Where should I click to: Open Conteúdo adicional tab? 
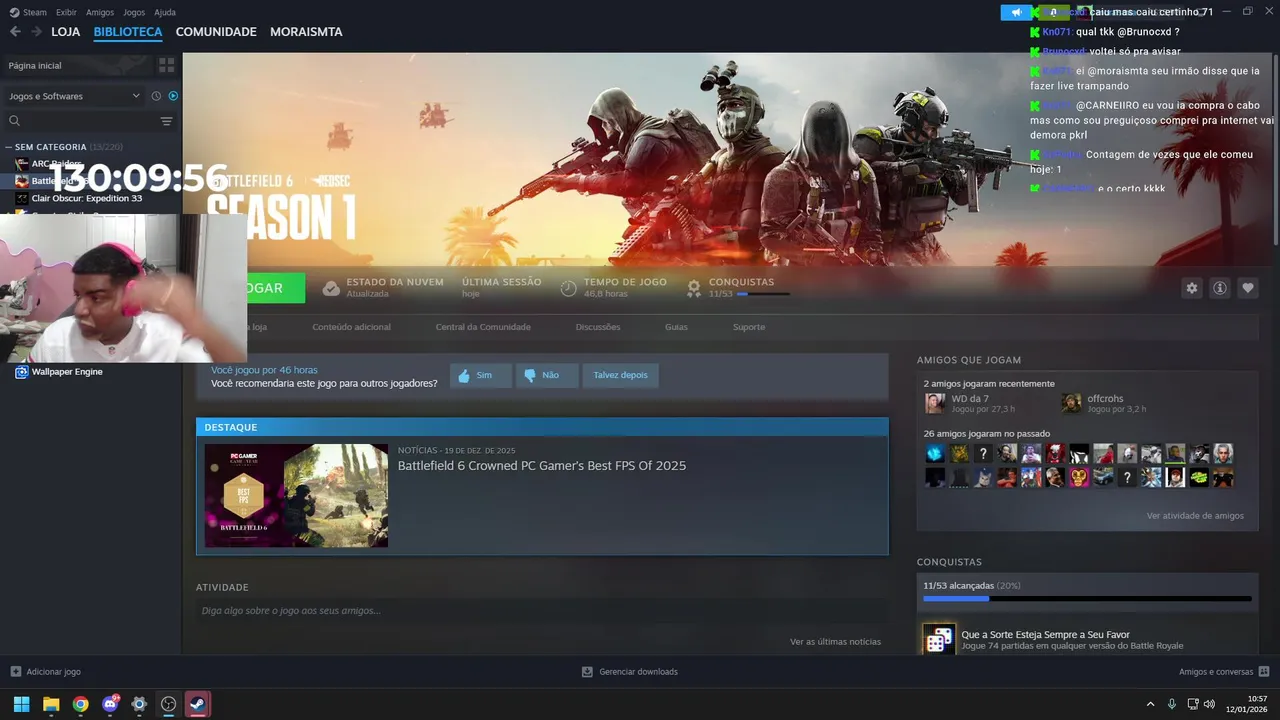tap(351, 327)
